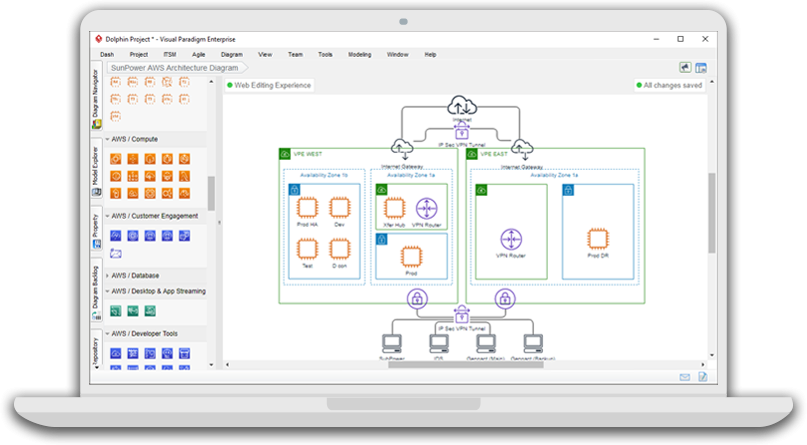Collapse the AWS / Customer Engagement group

[108, 216]
